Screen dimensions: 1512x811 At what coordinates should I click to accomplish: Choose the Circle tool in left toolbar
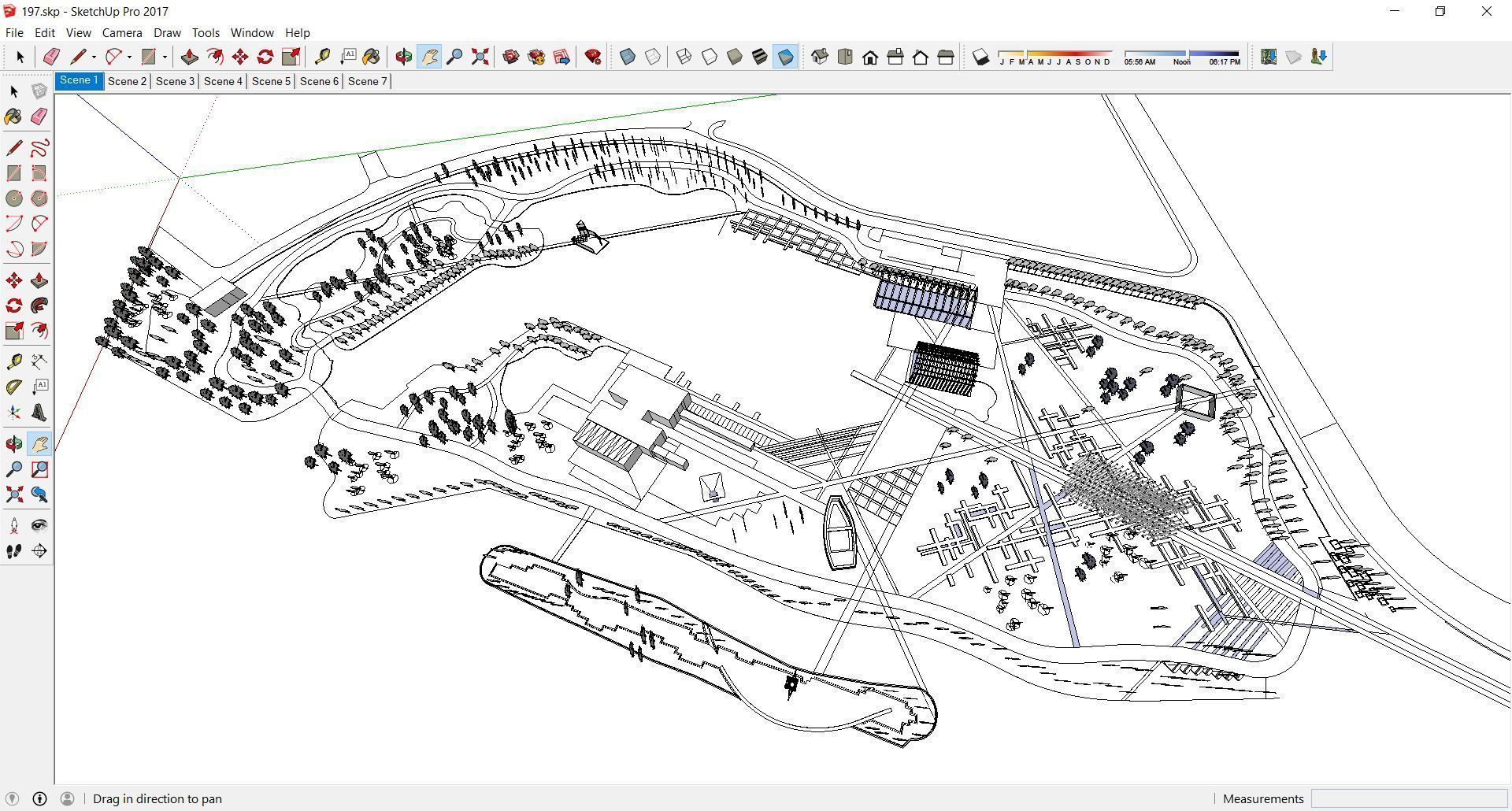click(14, 198)
